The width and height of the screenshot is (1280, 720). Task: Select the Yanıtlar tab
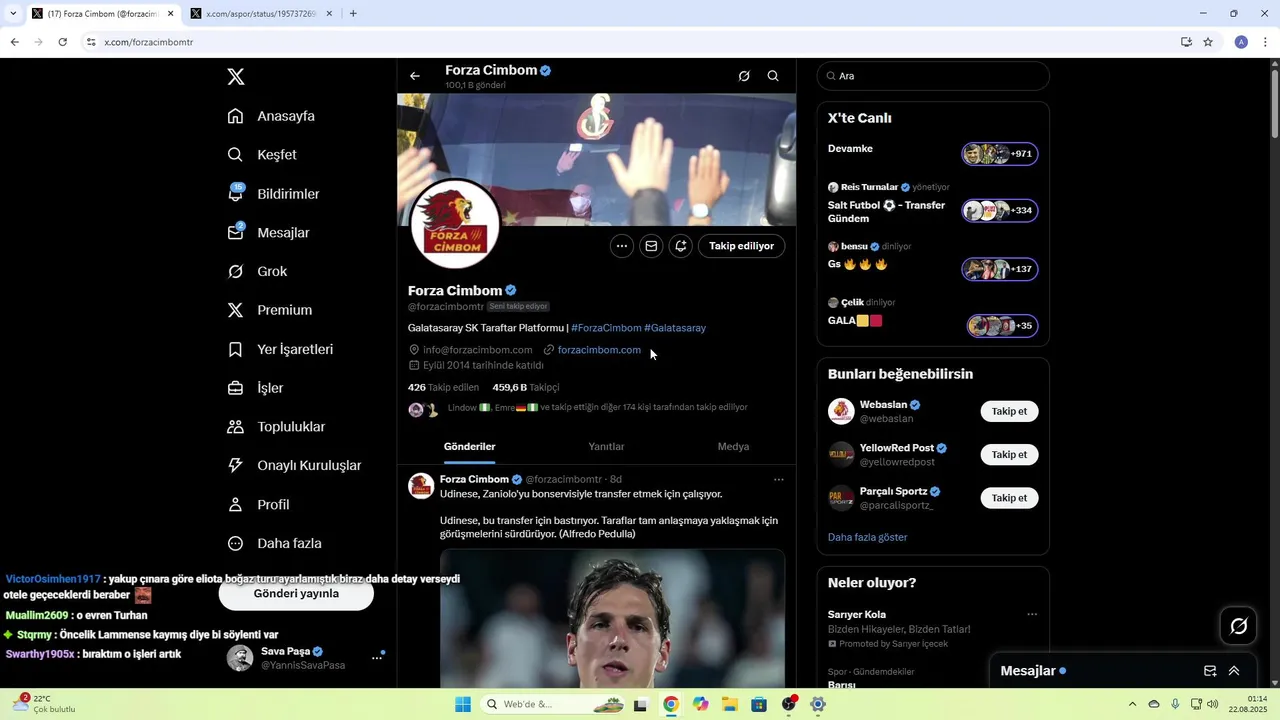pos(606,447)
